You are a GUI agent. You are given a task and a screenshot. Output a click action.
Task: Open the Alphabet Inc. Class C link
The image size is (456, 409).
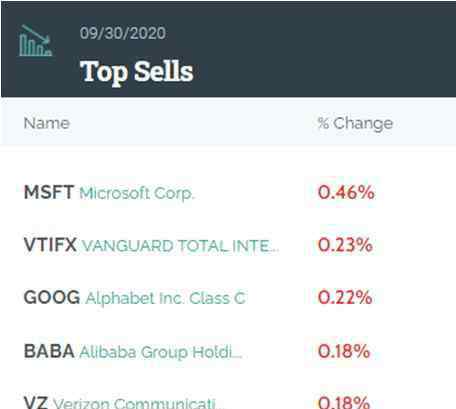(165, 298)
